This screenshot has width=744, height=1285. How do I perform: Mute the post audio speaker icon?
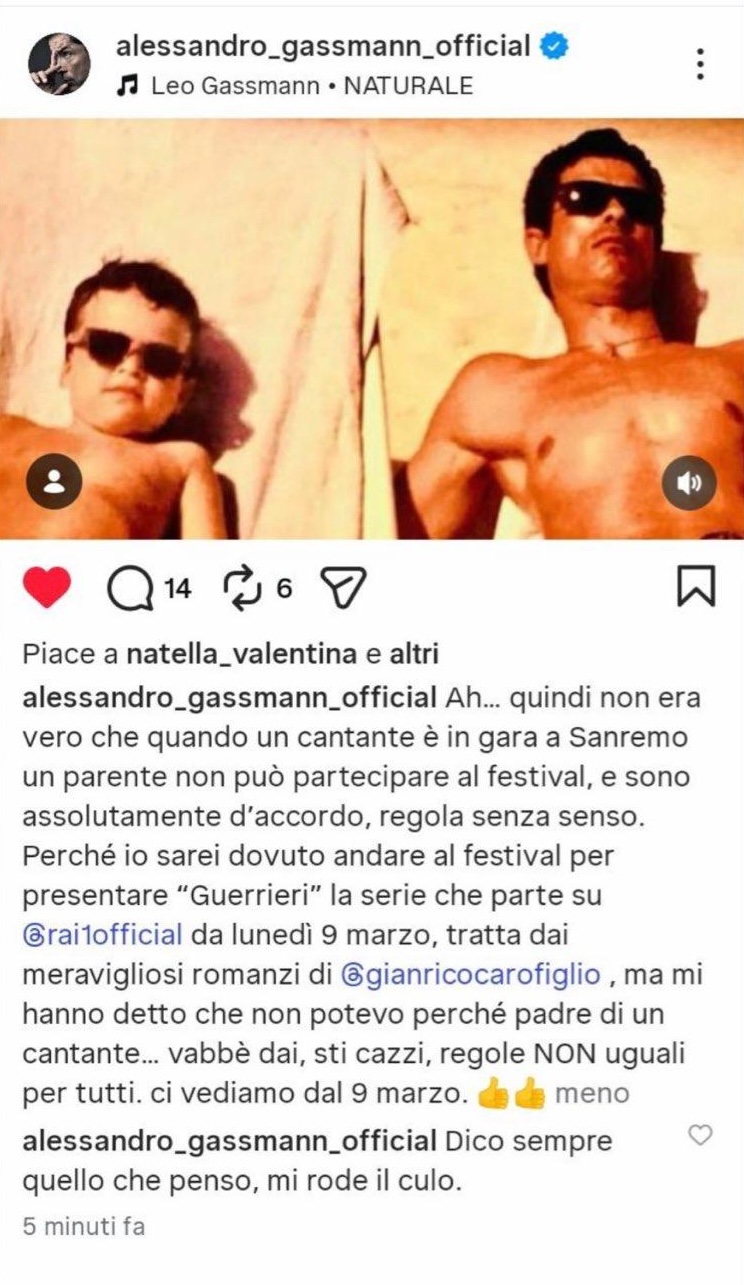click(x=689, y=483)
